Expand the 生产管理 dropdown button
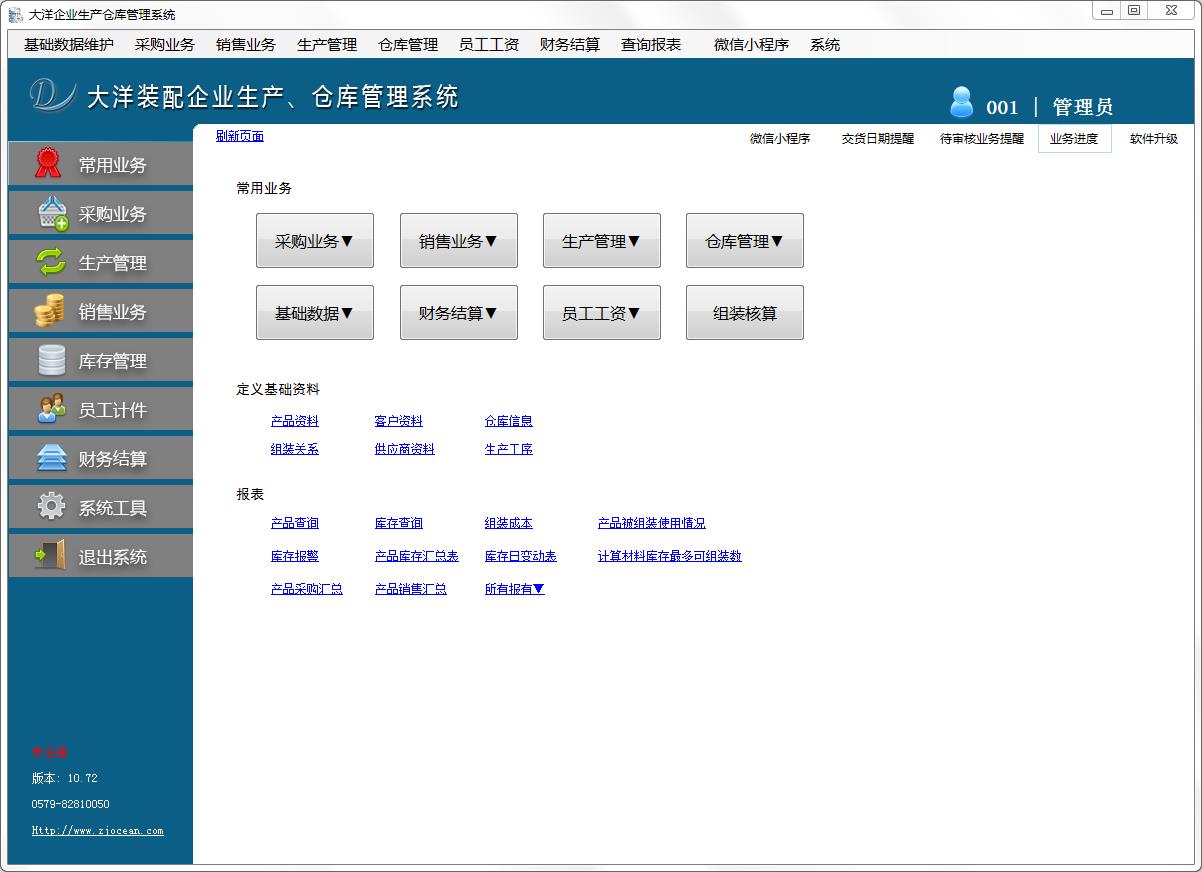Viewport: 1202px width, 872px height. pos(602,240)
